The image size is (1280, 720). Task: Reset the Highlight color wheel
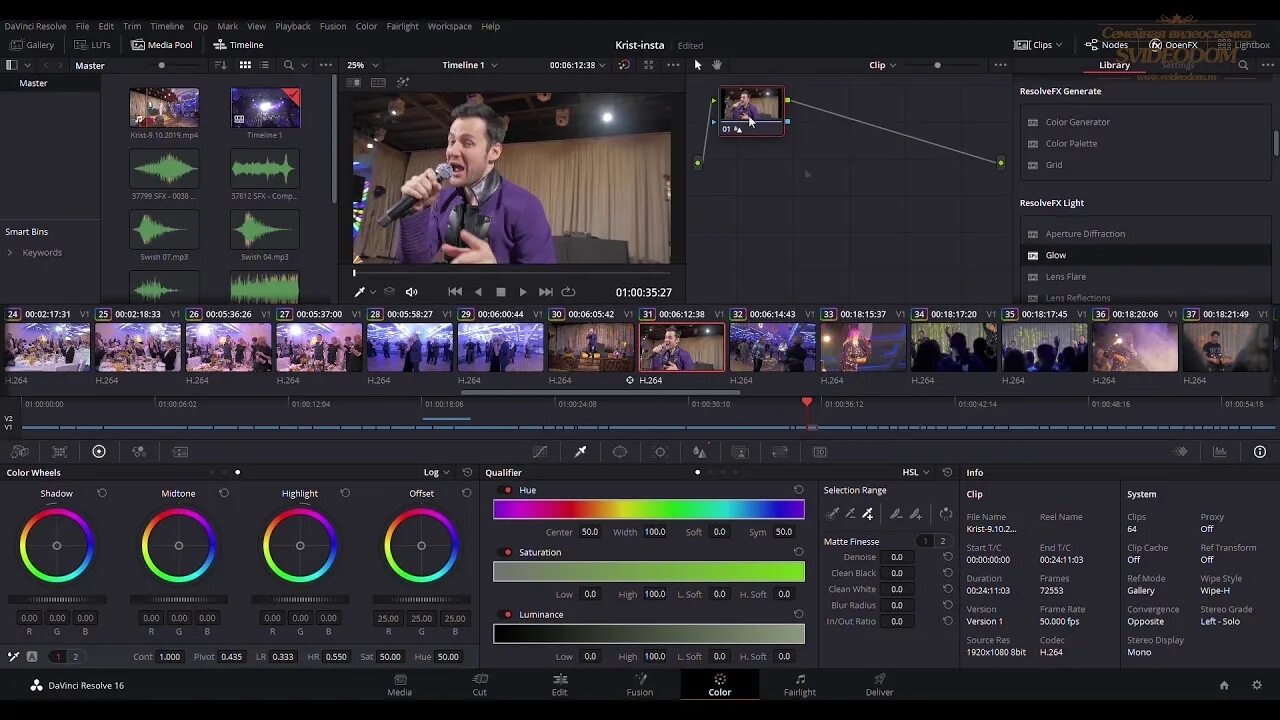coord(345,493)
